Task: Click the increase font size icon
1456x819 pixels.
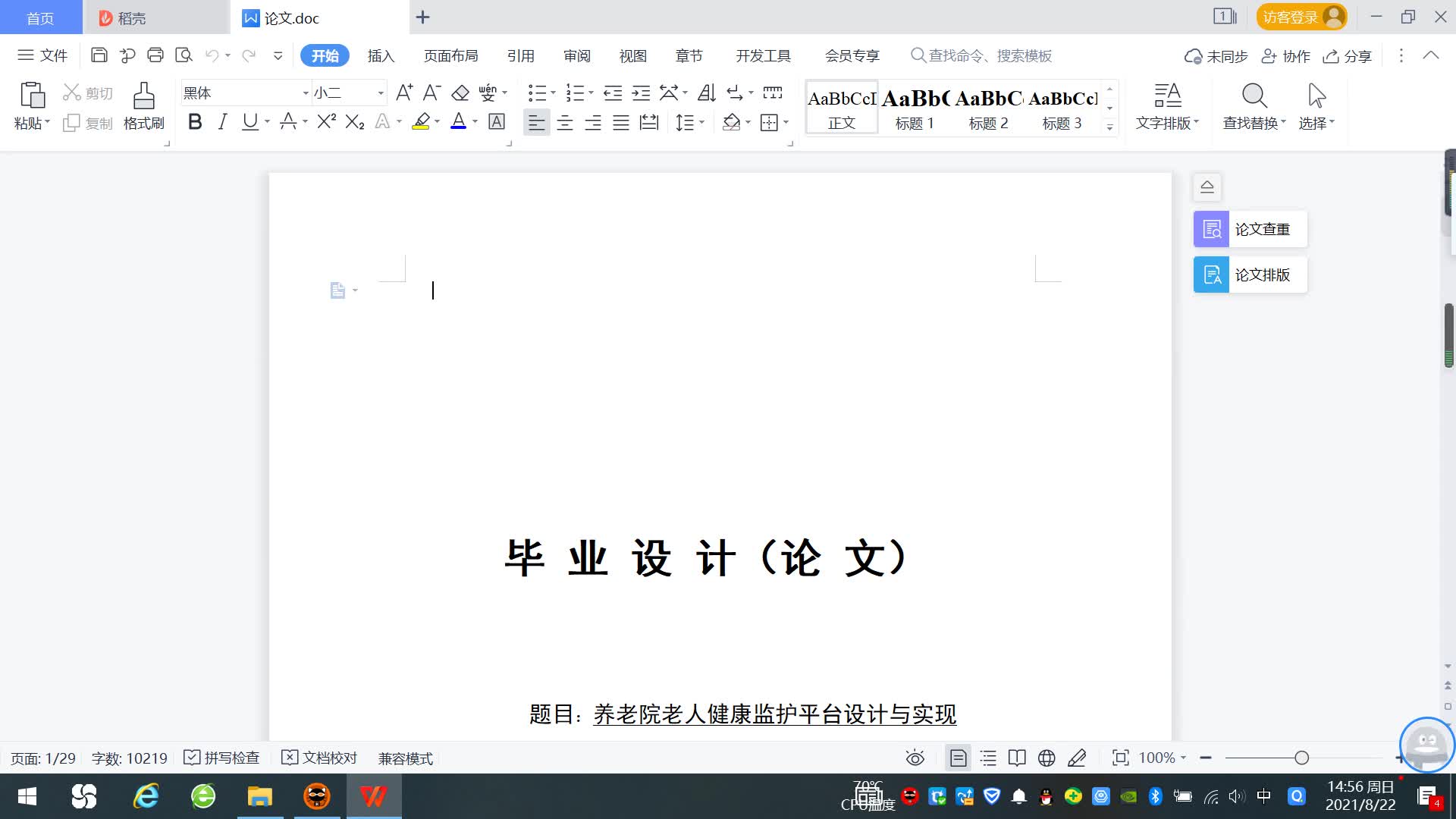Action: (x=404, y=93)
